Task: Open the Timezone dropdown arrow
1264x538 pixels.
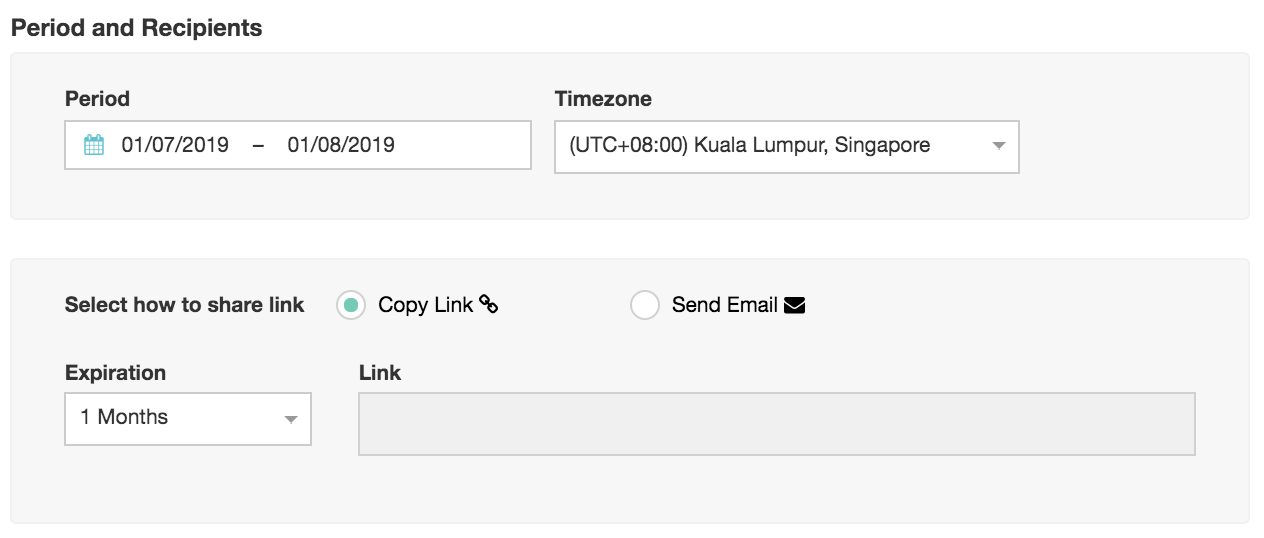Action: [x=998, y=146]
